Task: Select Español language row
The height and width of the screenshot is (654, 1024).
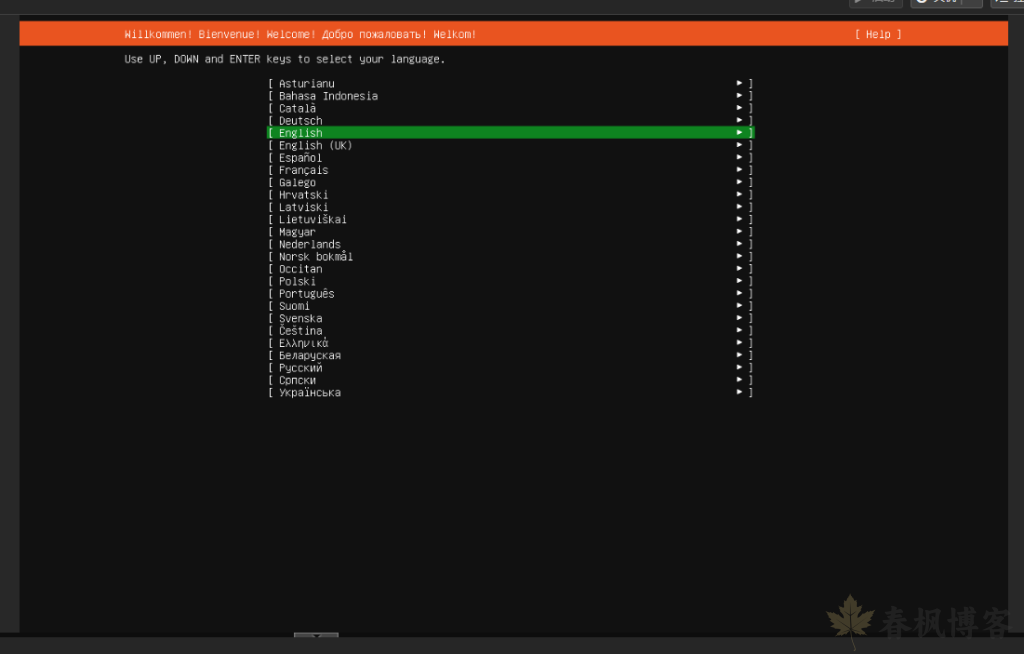Action: tap(511, 157)
